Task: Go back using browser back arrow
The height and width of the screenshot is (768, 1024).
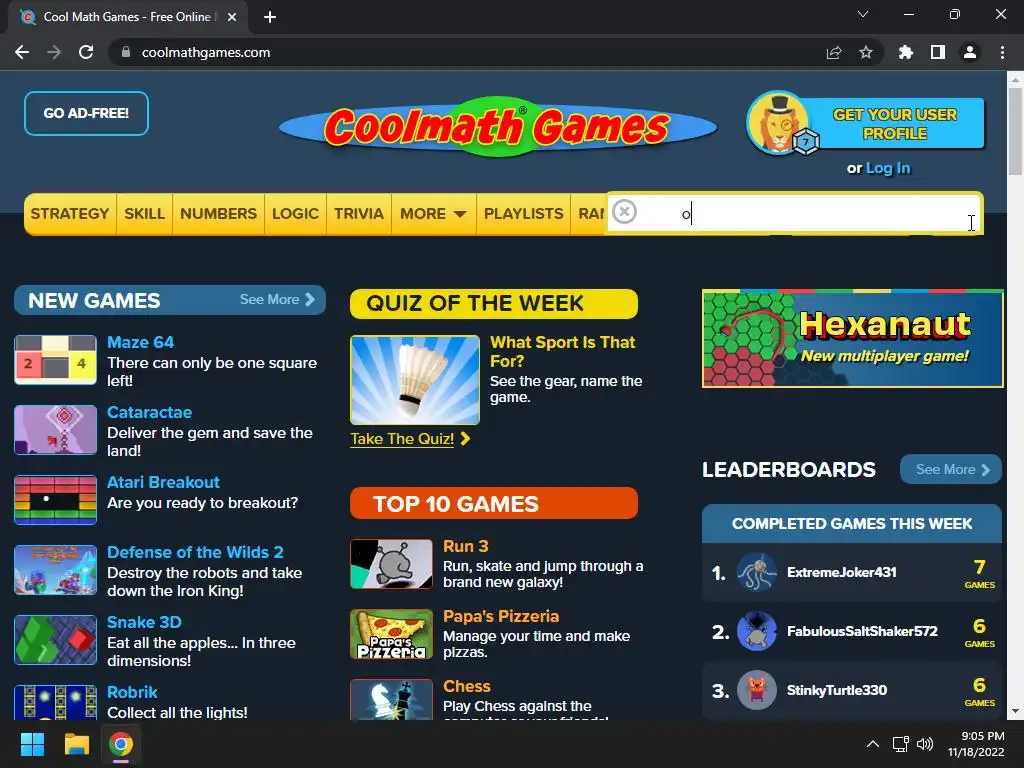Action: coord(22,52)
